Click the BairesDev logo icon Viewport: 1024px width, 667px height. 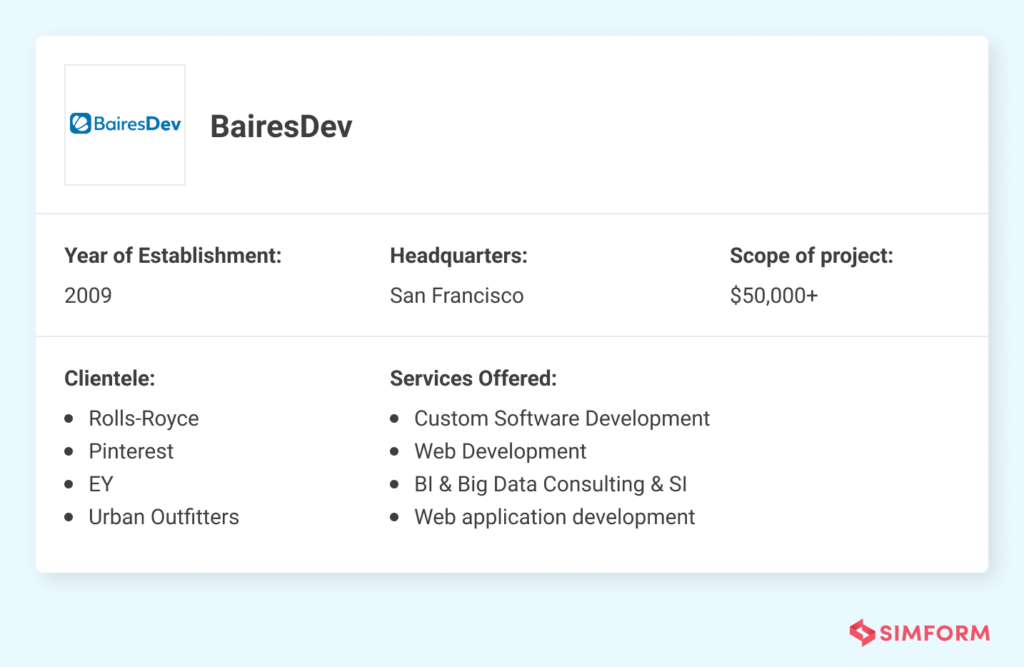[124, 124]
